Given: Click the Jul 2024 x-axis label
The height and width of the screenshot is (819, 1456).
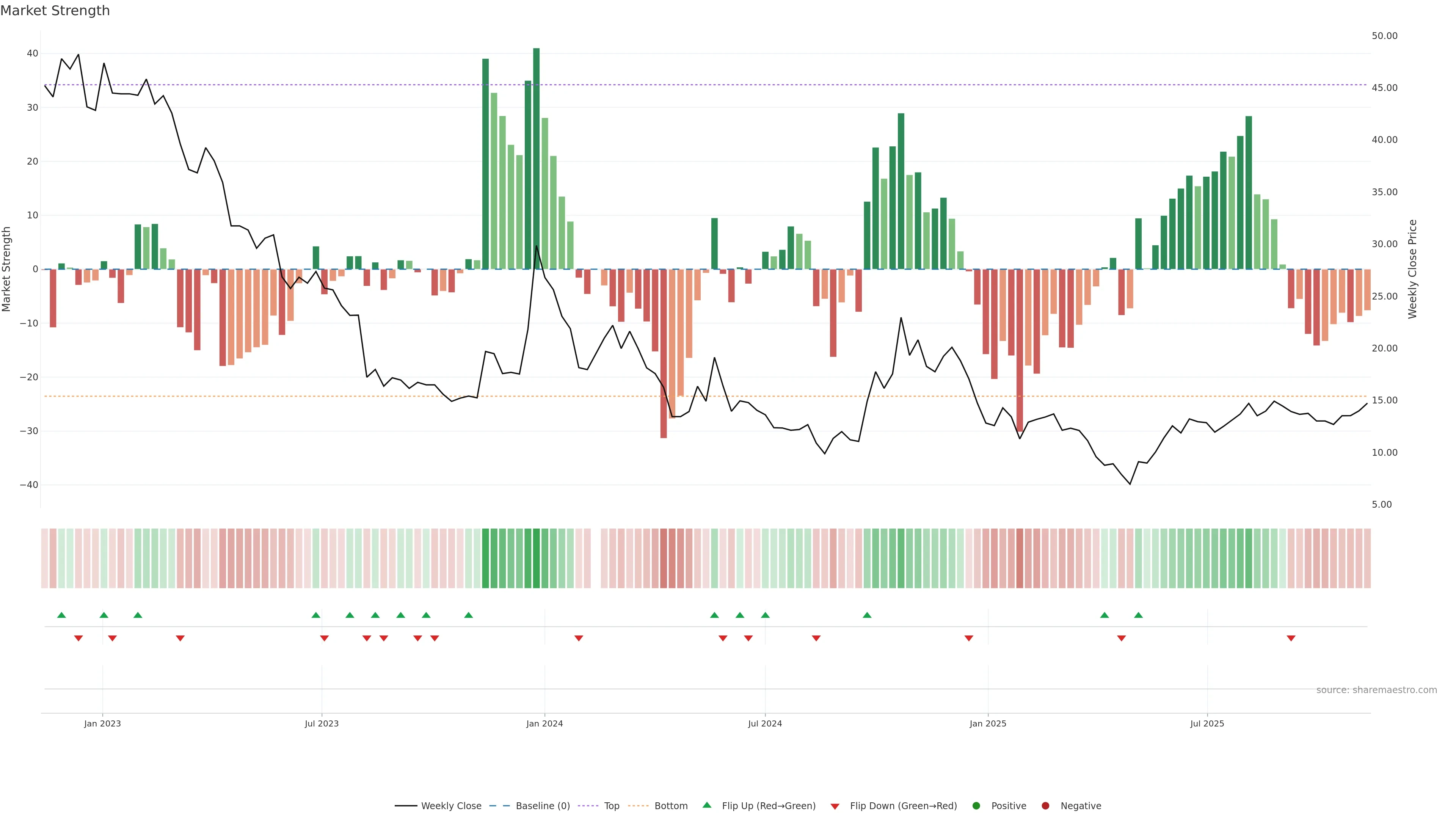Looking at the screenshot, I should click(765, 724).
